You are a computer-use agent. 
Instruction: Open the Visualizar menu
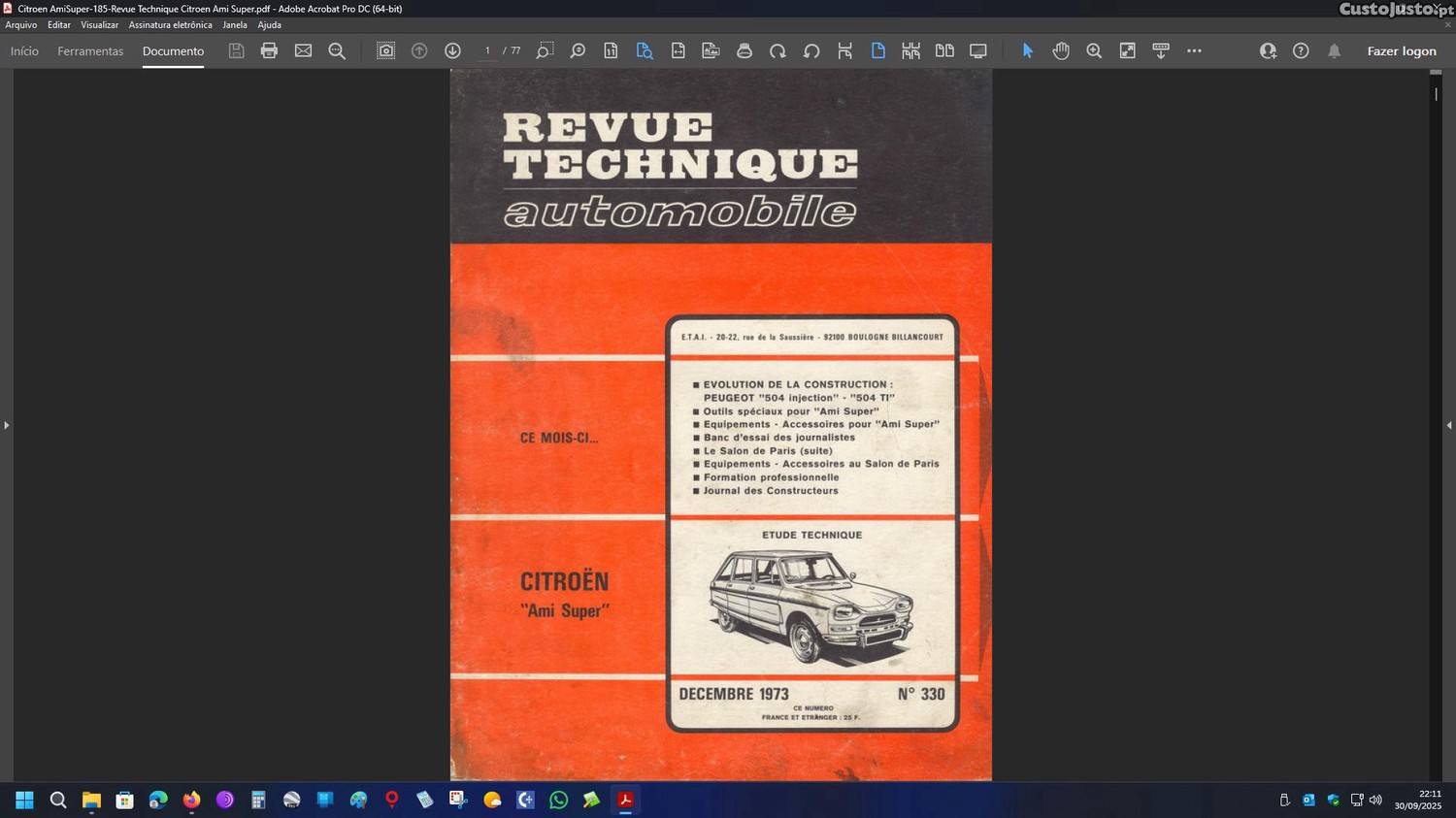(99, 25)
